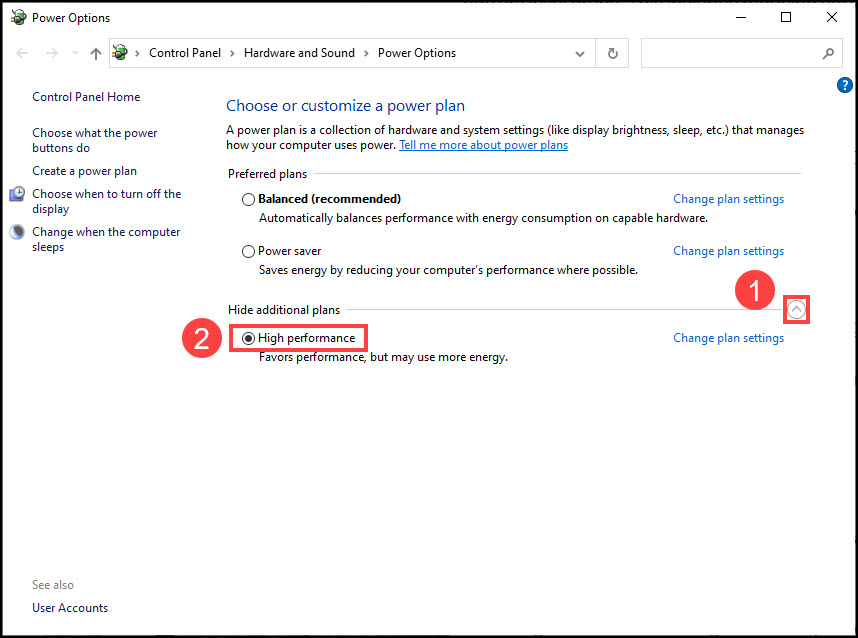This screenshot has width=858, height=638.
Task: Click the up-one-level arrow icon
Action: tap(95, 53)
